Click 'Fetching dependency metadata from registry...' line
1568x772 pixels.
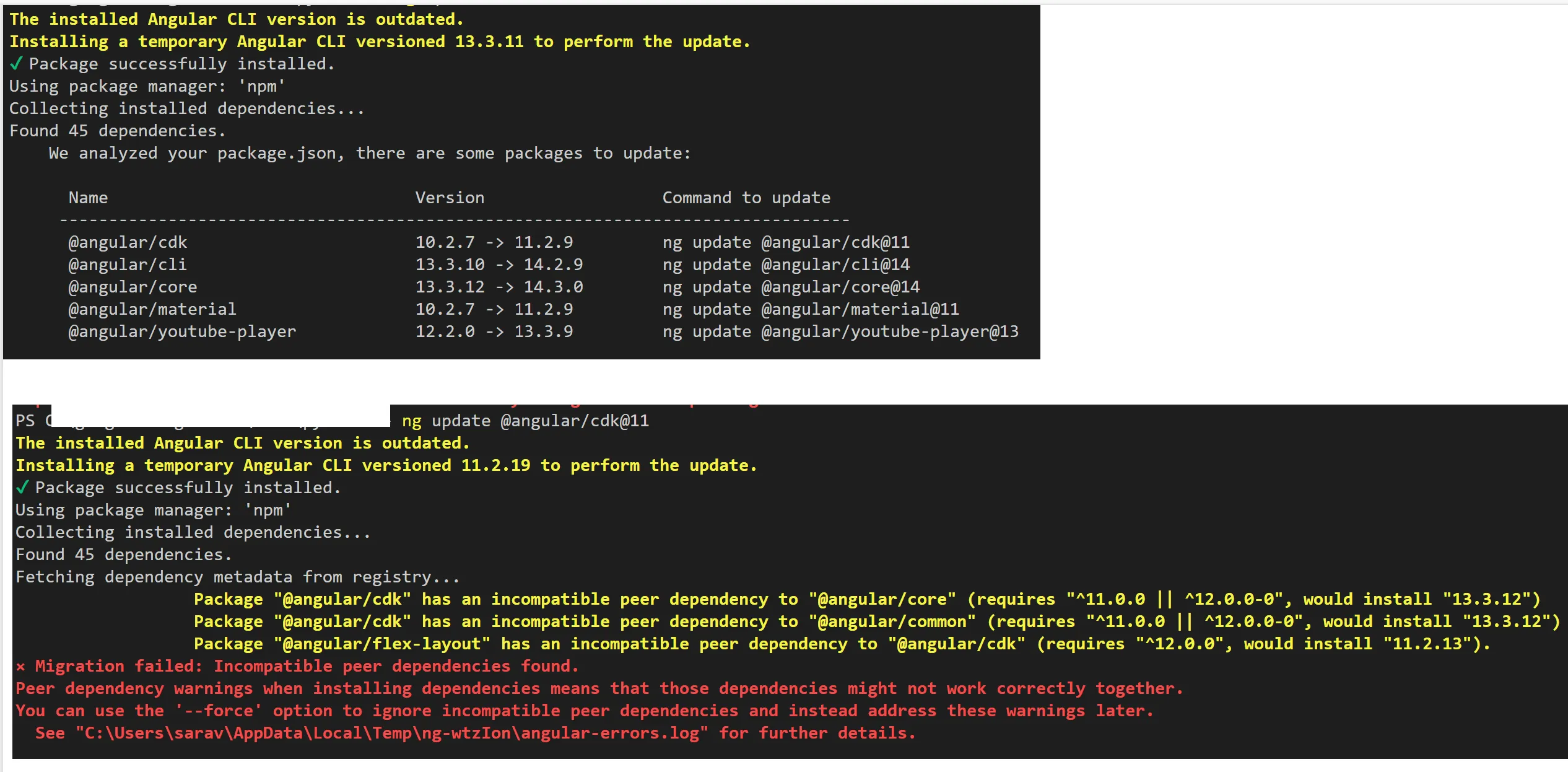point(237,577)
